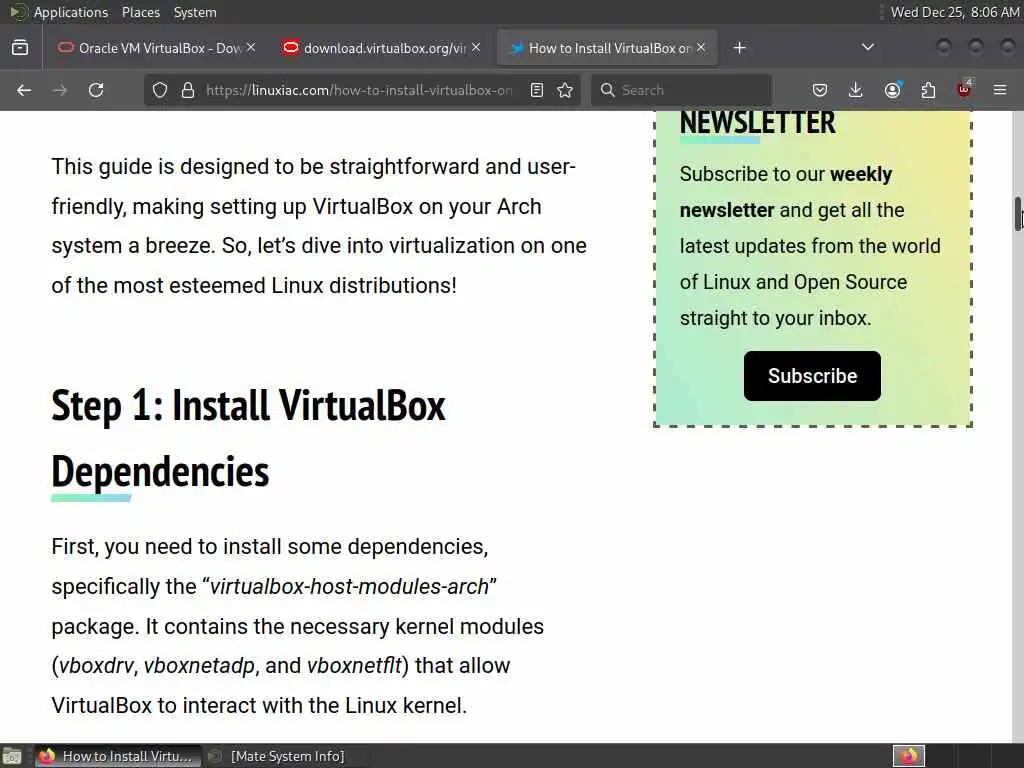Open tracking protection shield info
This screenshot has width=1024, height=768.
(160, 90)
